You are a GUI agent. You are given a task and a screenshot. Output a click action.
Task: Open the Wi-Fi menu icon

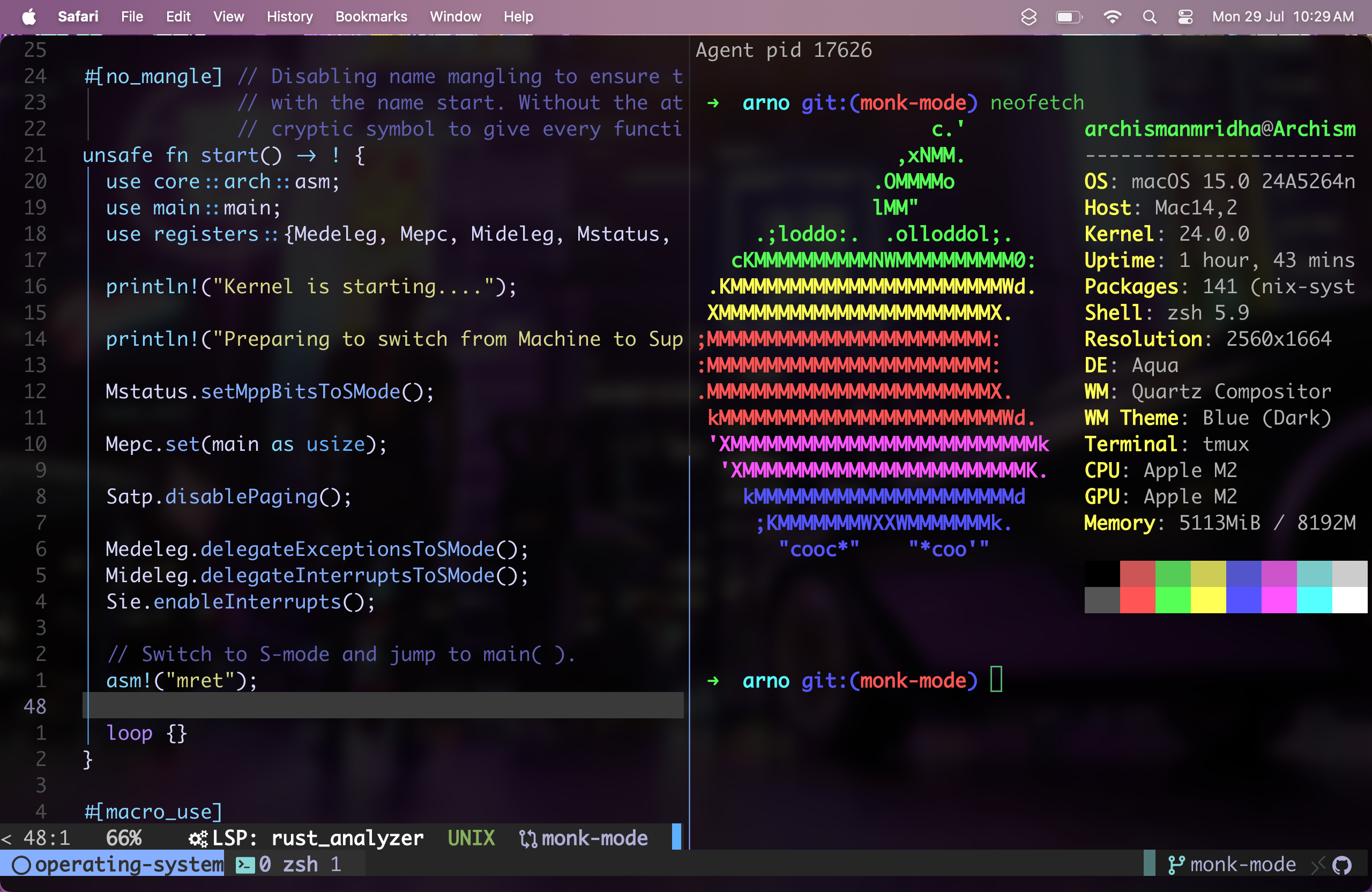tap(1112, 17)
